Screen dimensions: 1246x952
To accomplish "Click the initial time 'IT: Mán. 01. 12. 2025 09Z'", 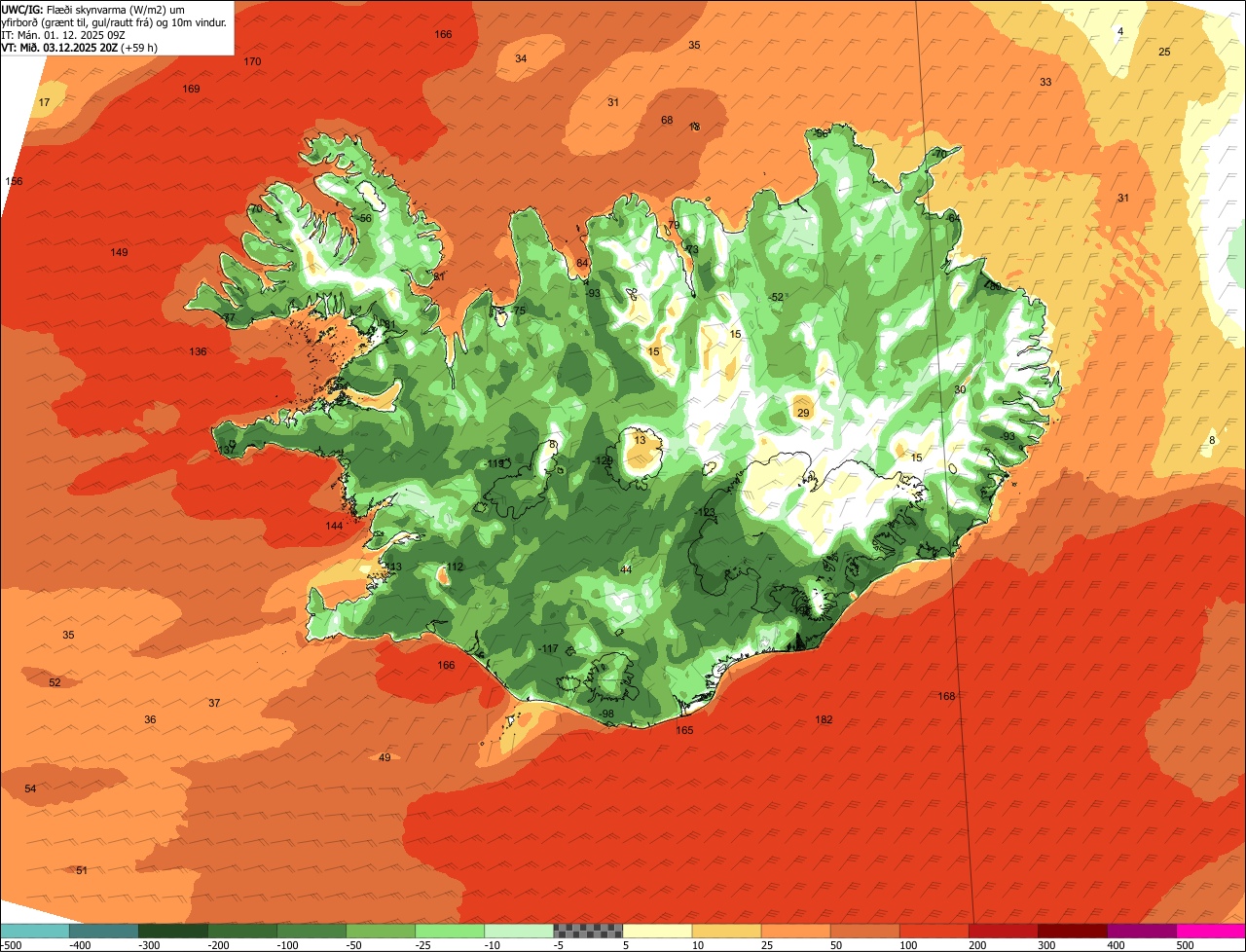I will pyautogui.click(x=63, y=34).
